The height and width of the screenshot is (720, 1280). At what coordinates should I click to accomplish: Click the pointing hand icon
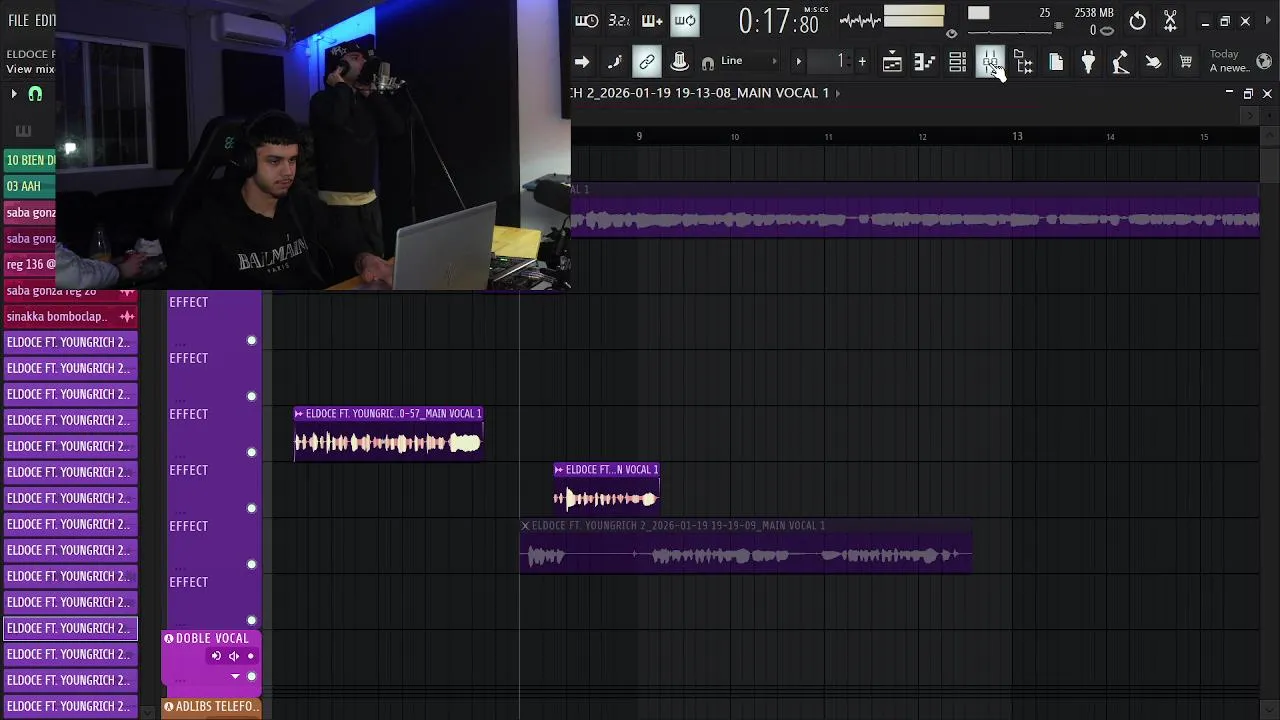click(x=1153, y=63)
